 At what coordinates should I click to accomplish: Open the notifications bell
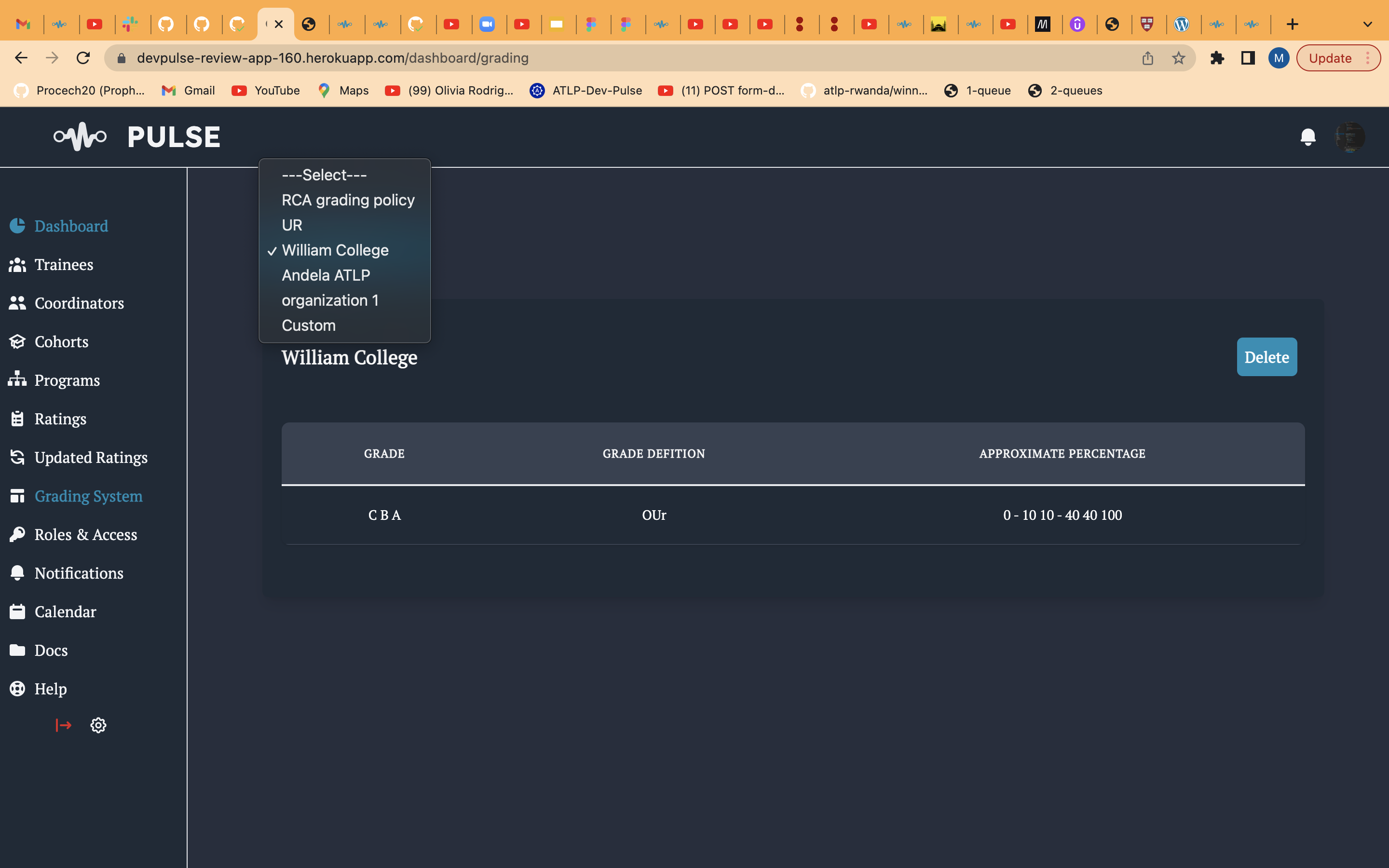[x=1307, y=136]
